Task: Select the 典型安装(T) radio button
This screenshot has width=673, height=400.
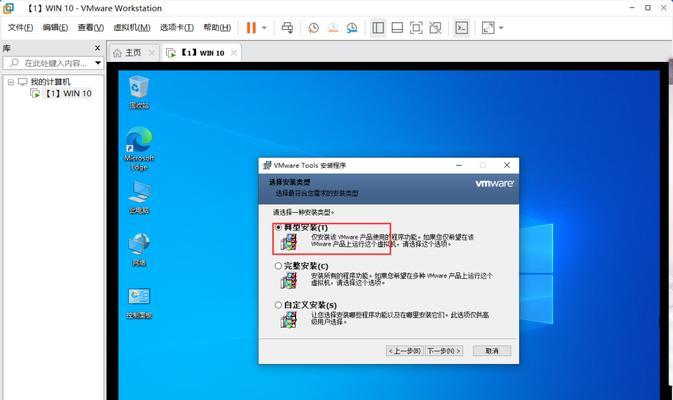Action: pyautogui.click(x=279, y=227)
